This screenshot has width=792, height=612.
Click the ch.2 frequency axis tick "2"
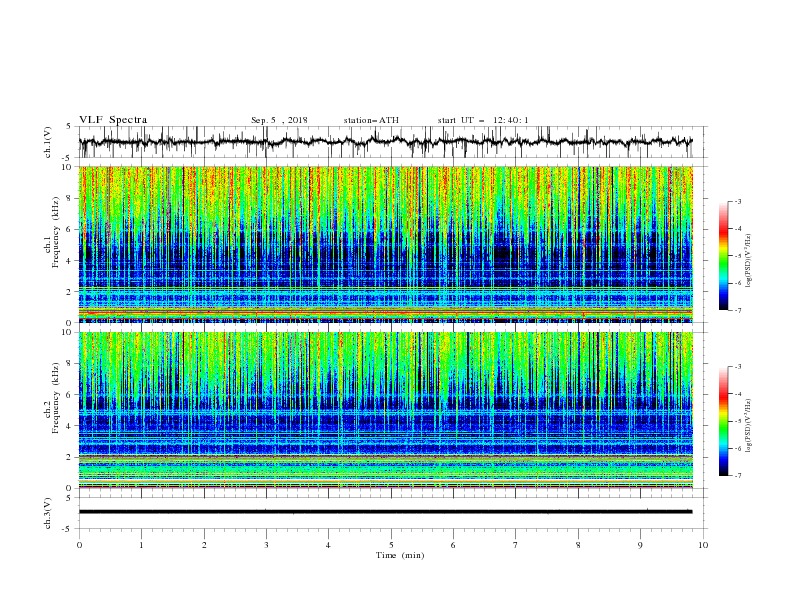[x=71, y=457]
